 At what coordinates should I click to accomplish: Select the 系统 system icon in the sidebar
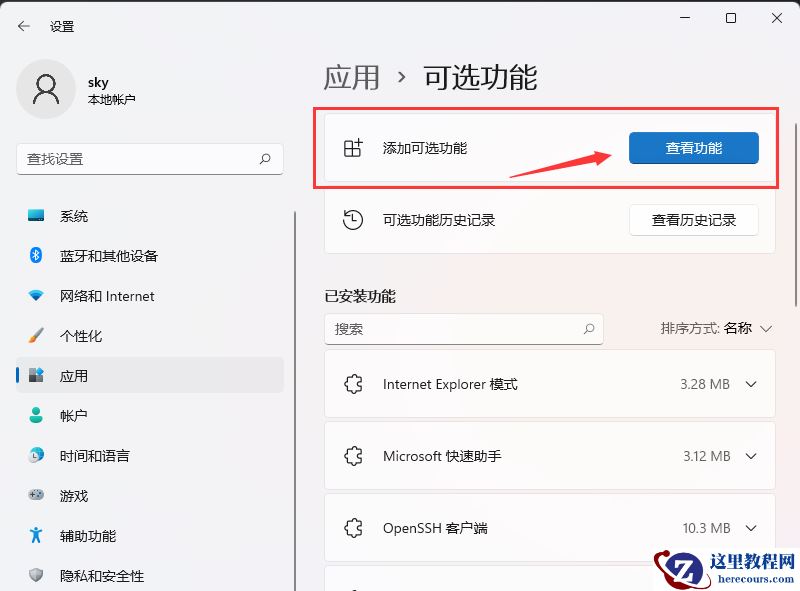click(x=36, y=216)
